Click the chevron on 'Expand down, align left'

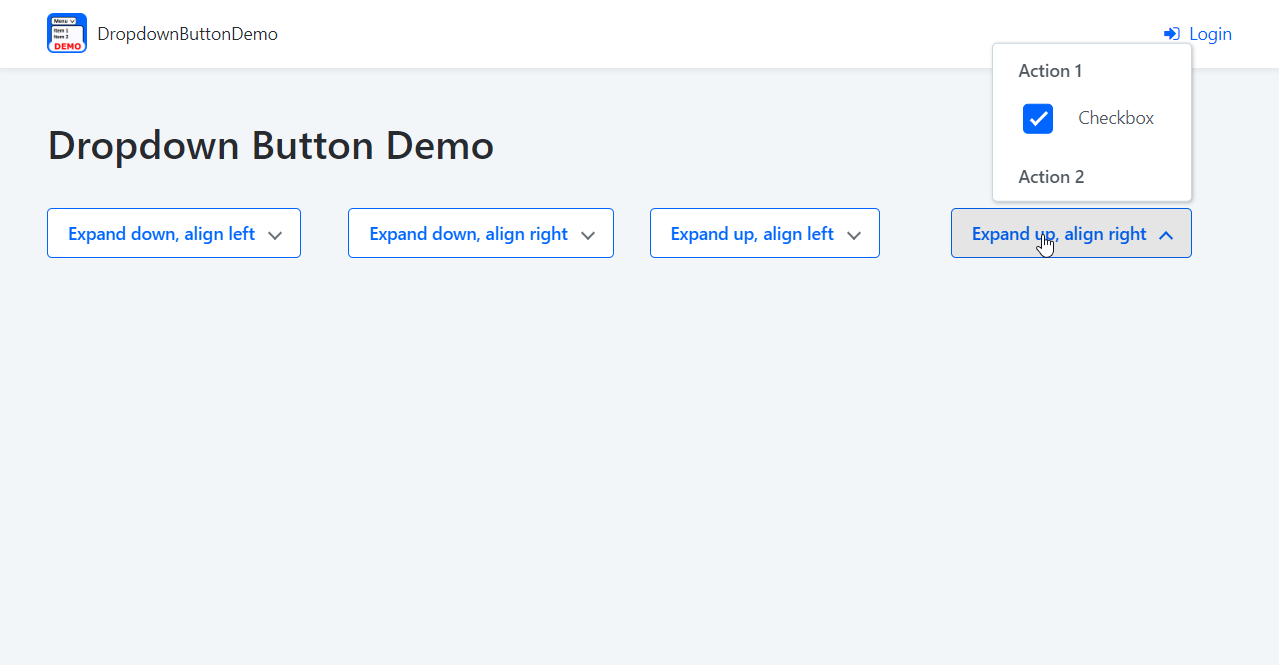275,234
